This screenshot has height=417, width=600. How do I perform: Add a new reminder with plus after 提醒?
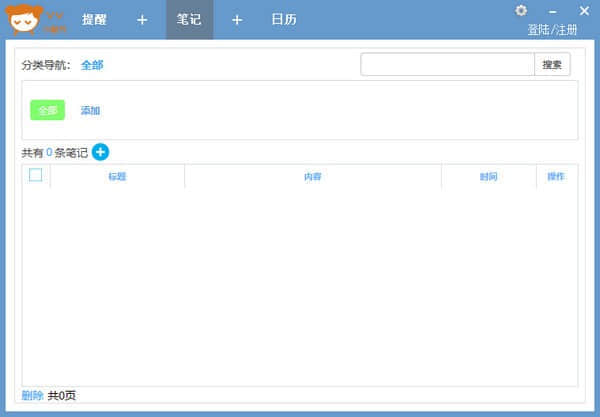click(x=142, y=20)
